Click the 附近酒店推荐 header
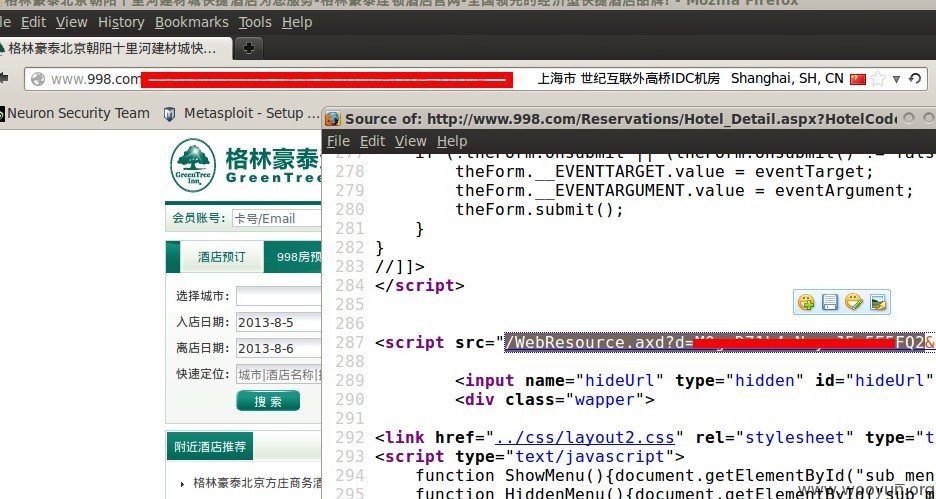 210,446
